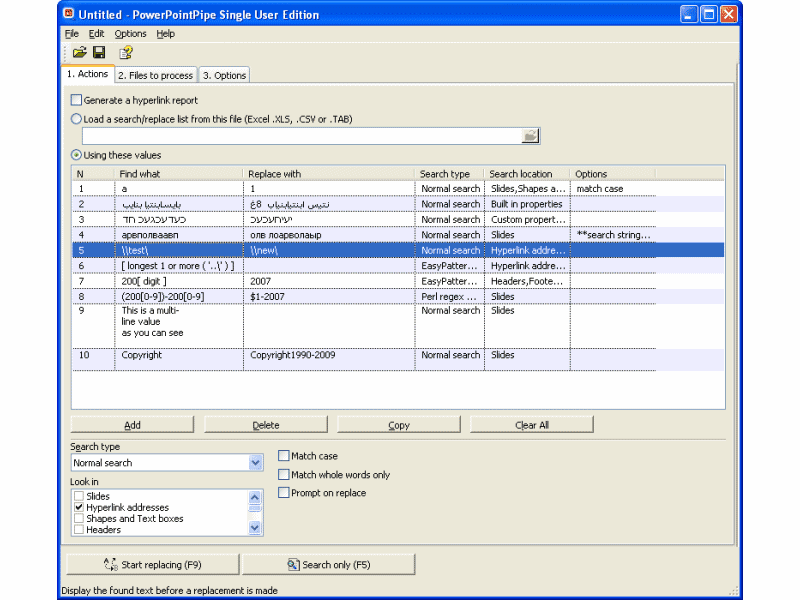Viewport: 800px width, 600px height.
Task: Select the '$1-2007' Replace with cell
Action: pyautogui.click(x=330, y=296)
